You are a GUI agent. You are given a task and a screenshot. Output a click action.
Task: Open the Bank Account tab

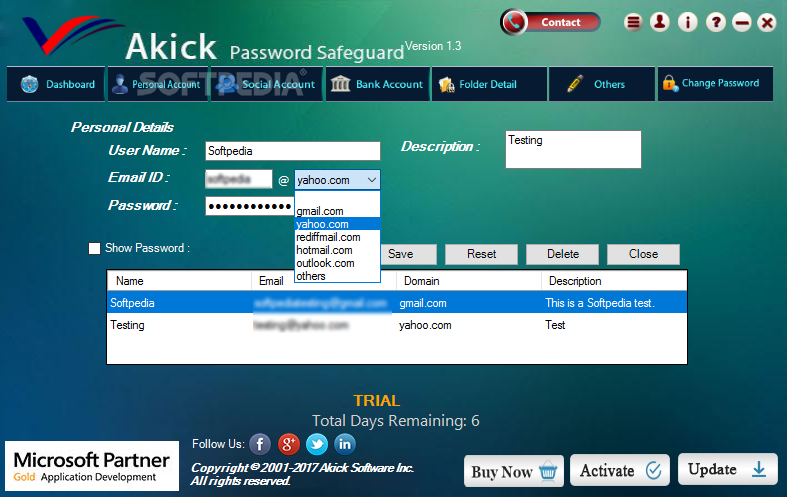coord(378,84)
